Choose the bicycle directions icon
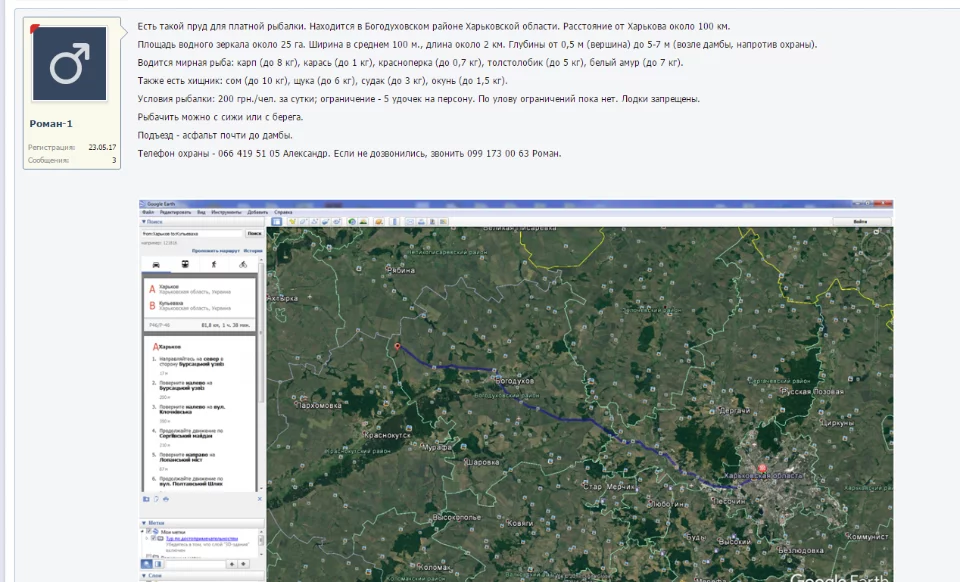The image size is (960, 582). click(243, 265)
